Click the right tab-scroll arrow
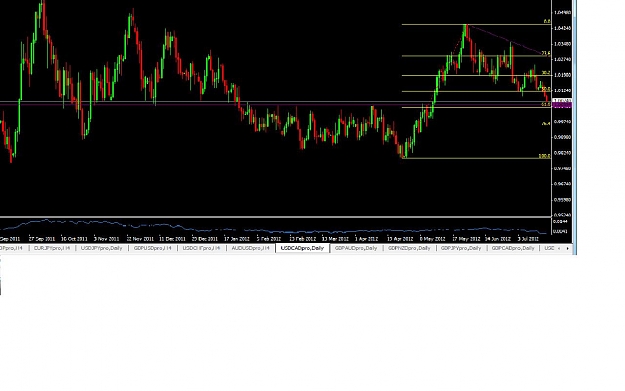 [568, 248]
